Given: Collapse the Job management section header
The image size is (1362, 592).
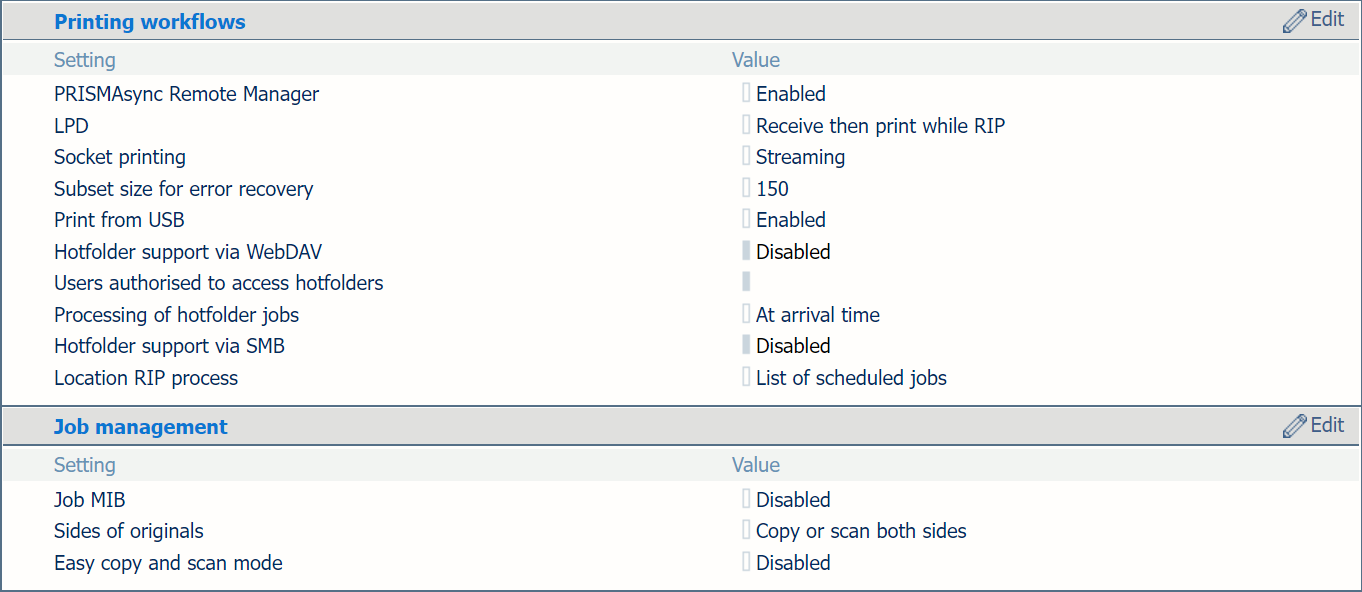Looking at the screenshot, I should coord(141,427).
